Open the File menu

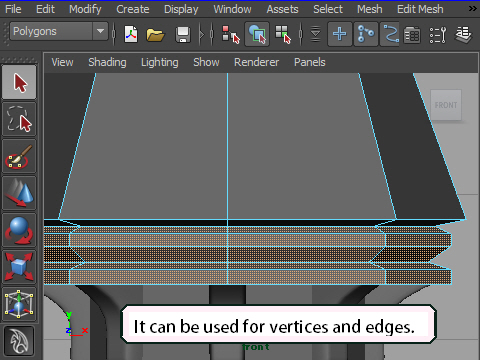point(13,9)
